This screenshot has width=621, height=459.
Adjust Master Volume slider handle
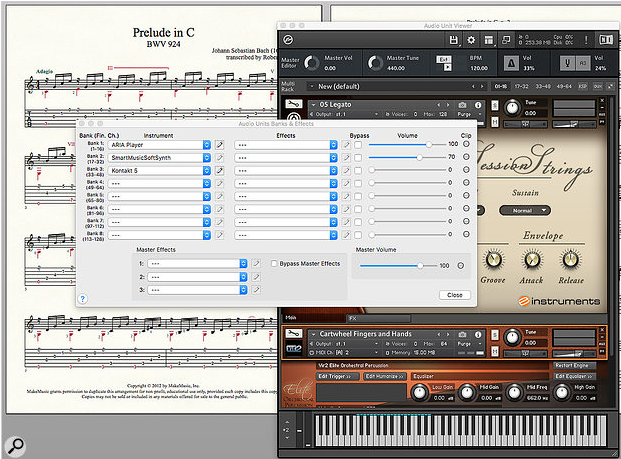(x=420, y=266)
